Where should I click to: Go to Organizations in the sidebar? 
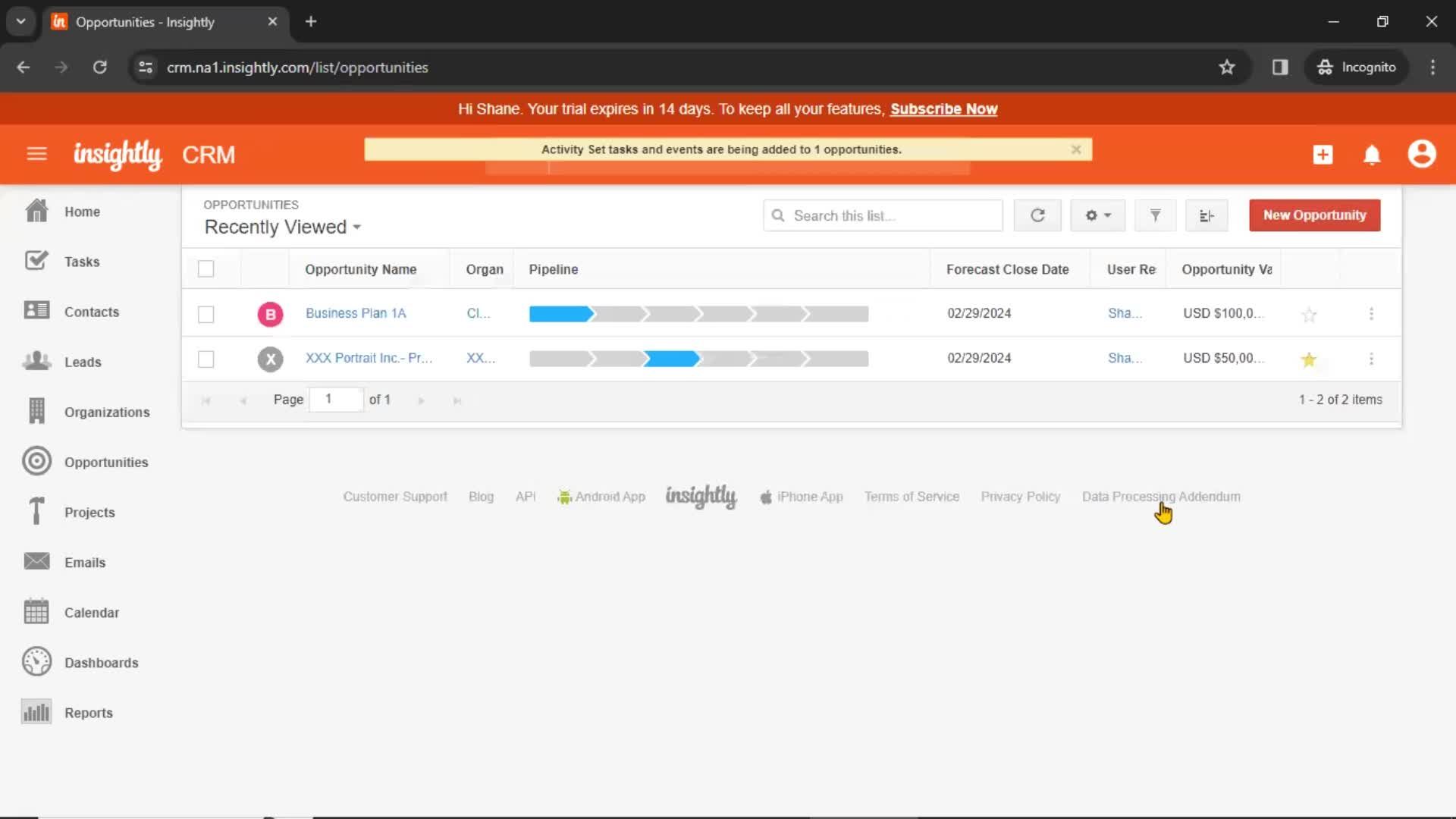tap(107, 412)
